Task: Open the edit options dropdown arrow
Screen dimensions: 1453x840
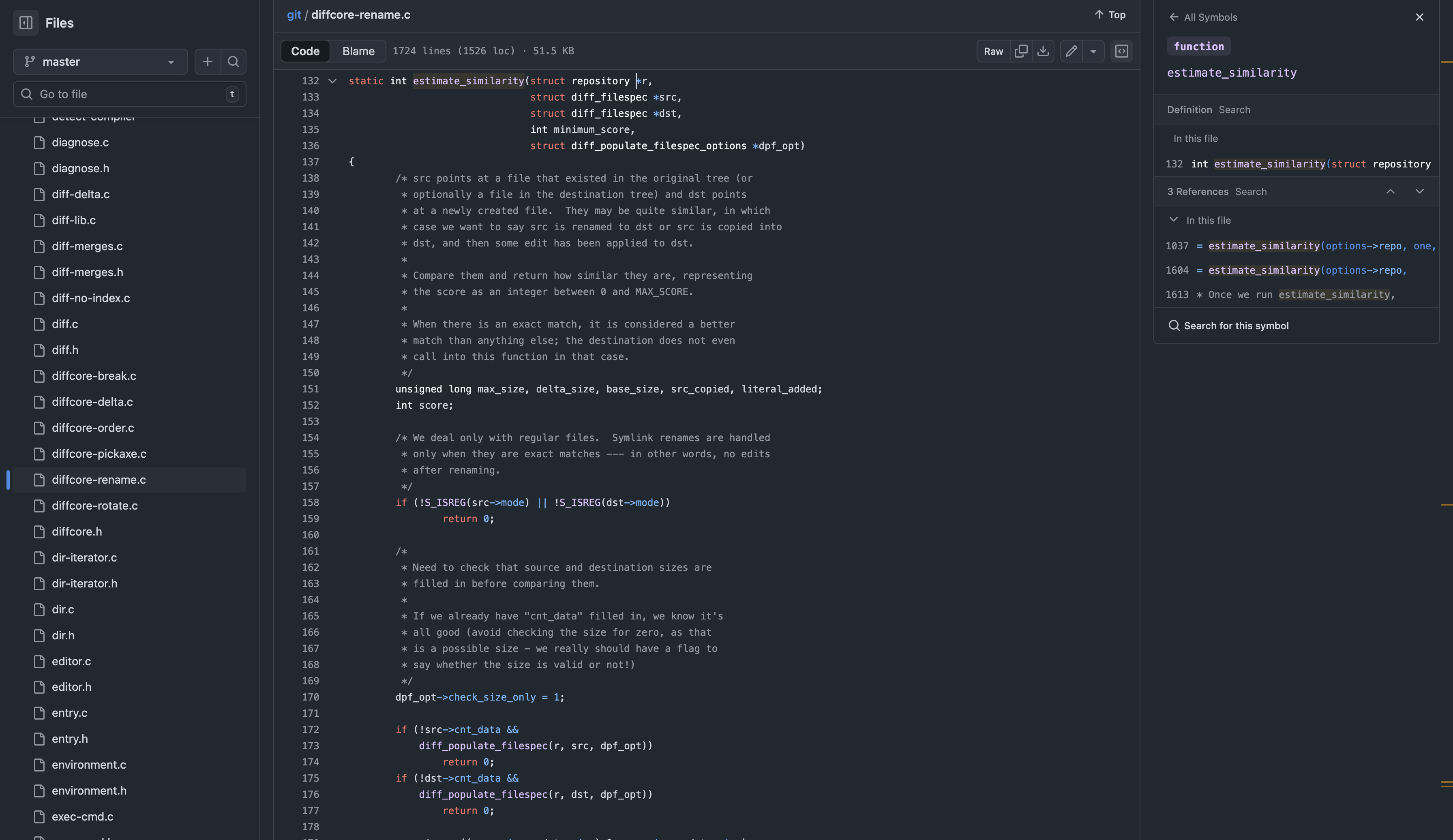Action: click(x=1094, y=51)
